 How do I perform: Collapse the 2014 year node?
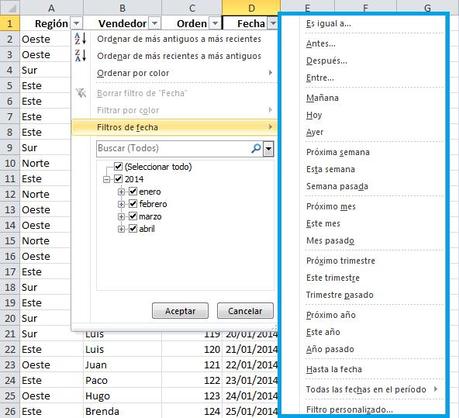point(107,180)
